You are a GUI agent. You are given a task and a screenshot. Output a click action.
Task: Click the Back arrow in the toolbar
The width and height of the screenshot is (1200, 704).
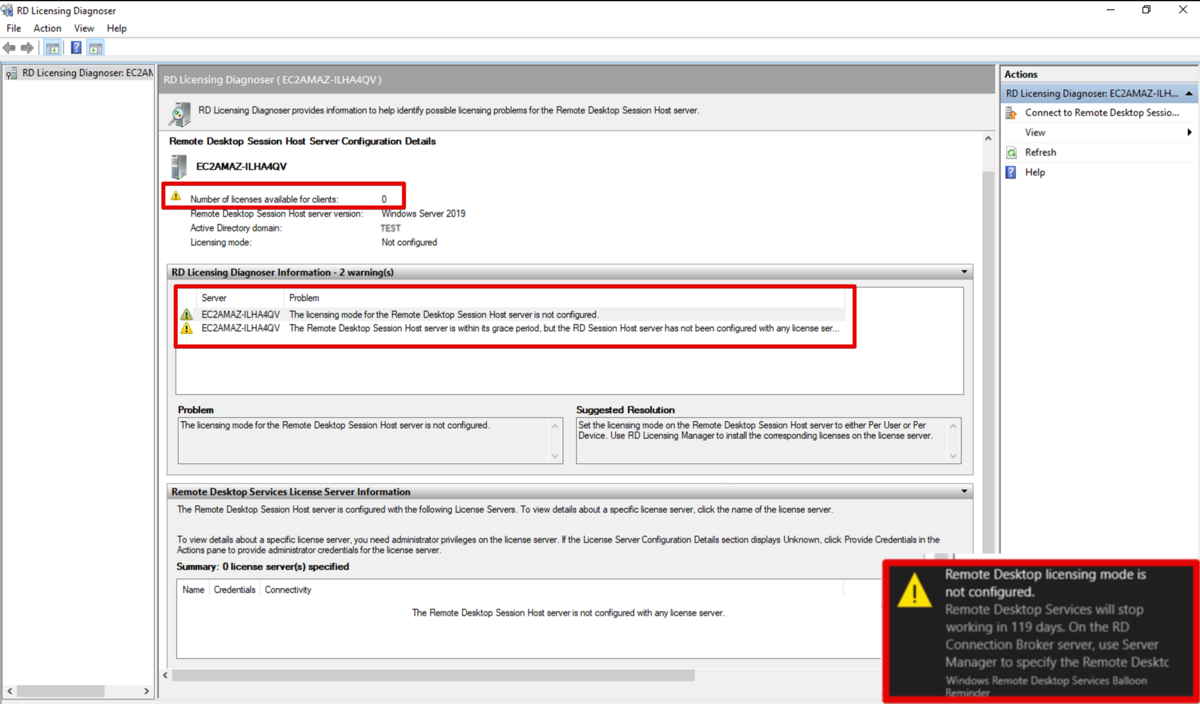[9, 48]
